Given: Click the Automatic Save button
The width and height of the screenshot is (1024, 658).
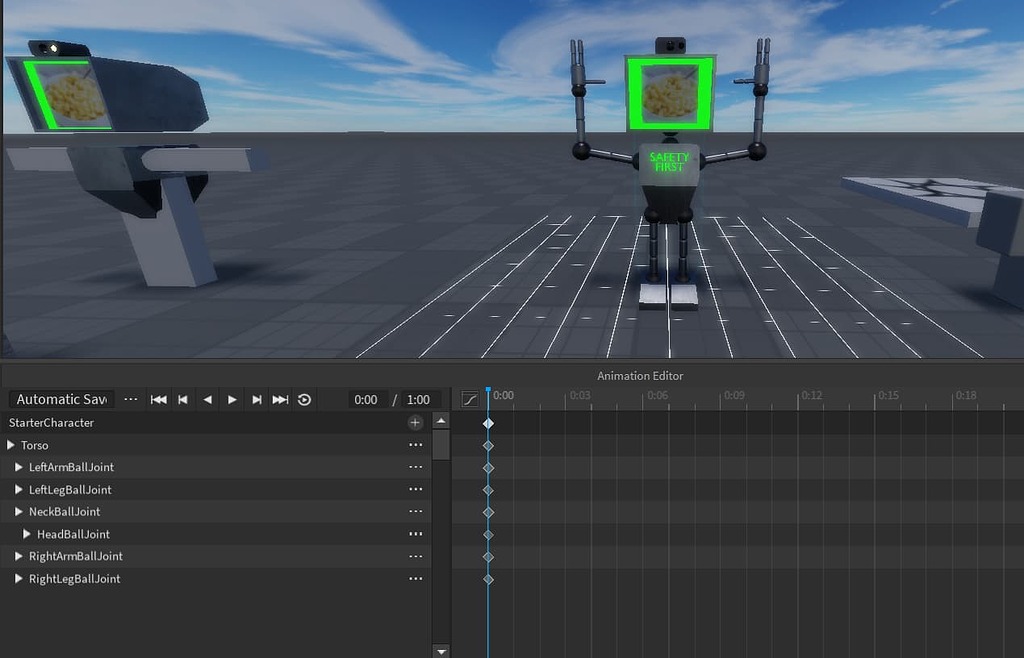Looking at the screenshot, I should click(x=60, y=398).
